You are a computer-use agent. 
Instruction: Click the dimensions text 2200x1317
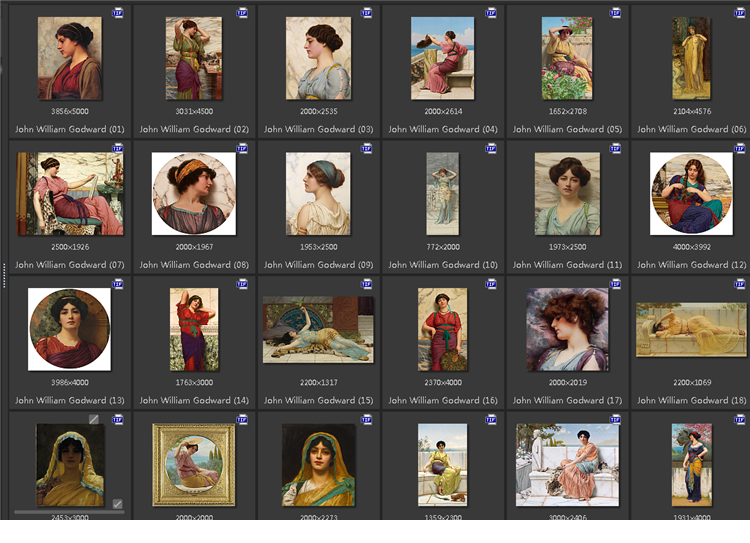point(319,382)
